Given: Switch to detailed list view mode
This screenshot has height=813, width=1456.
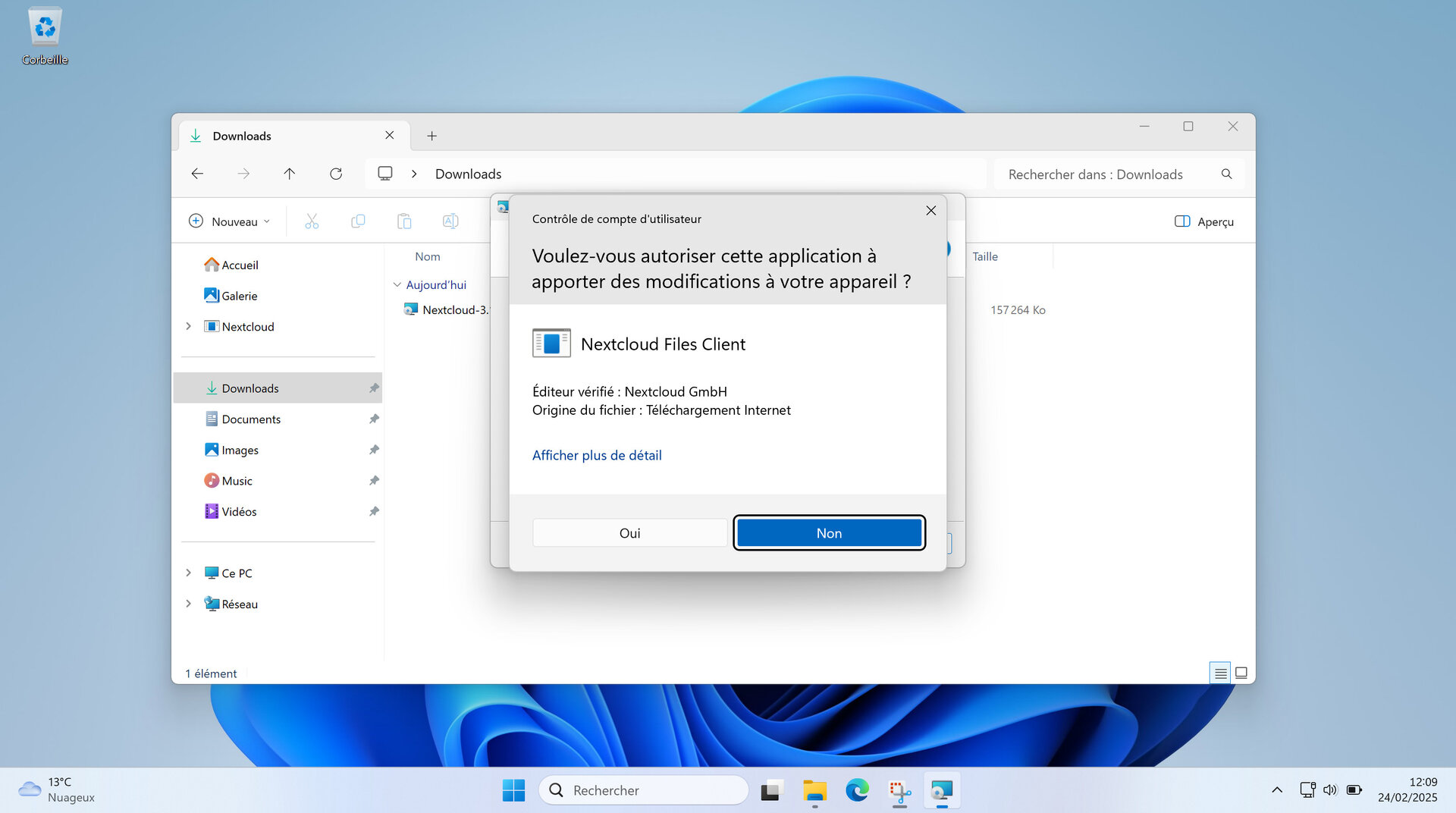Looking at the screenshot, I should (x=1219, y=673).
